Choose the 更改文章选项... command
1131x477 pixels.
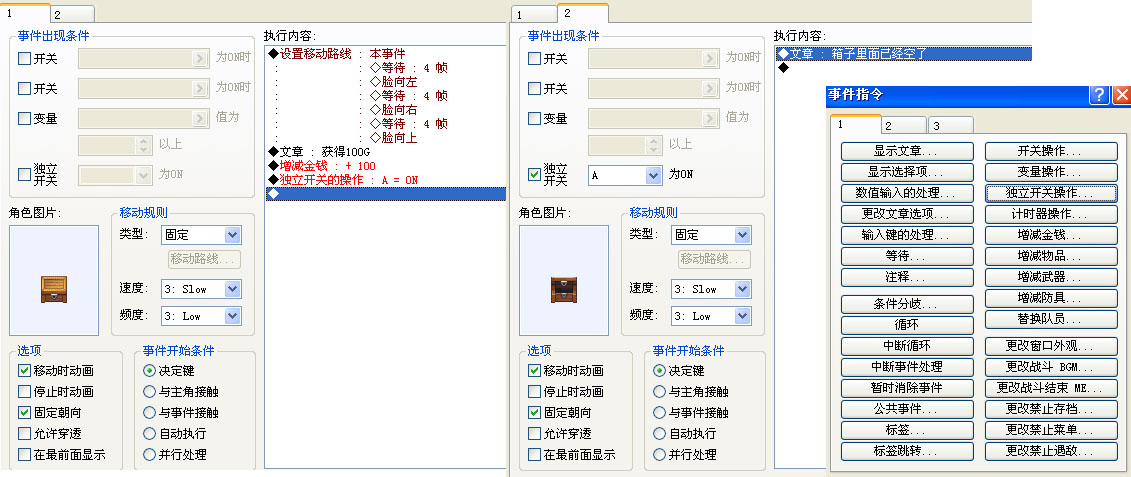[x=907, y=214]
